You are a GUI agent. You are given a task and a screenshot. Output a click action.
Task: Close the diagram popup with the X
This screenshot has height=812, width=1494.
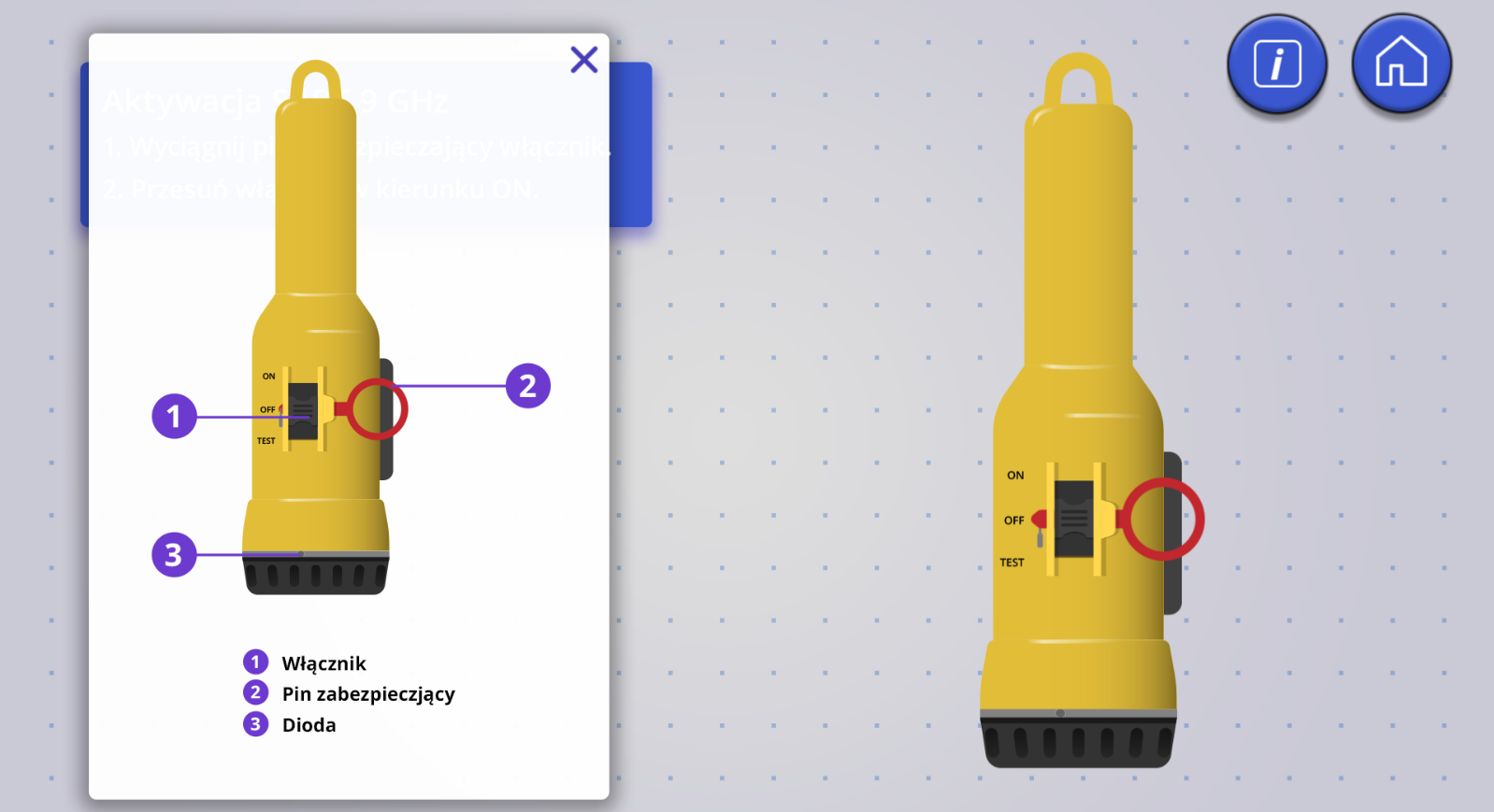584,60
